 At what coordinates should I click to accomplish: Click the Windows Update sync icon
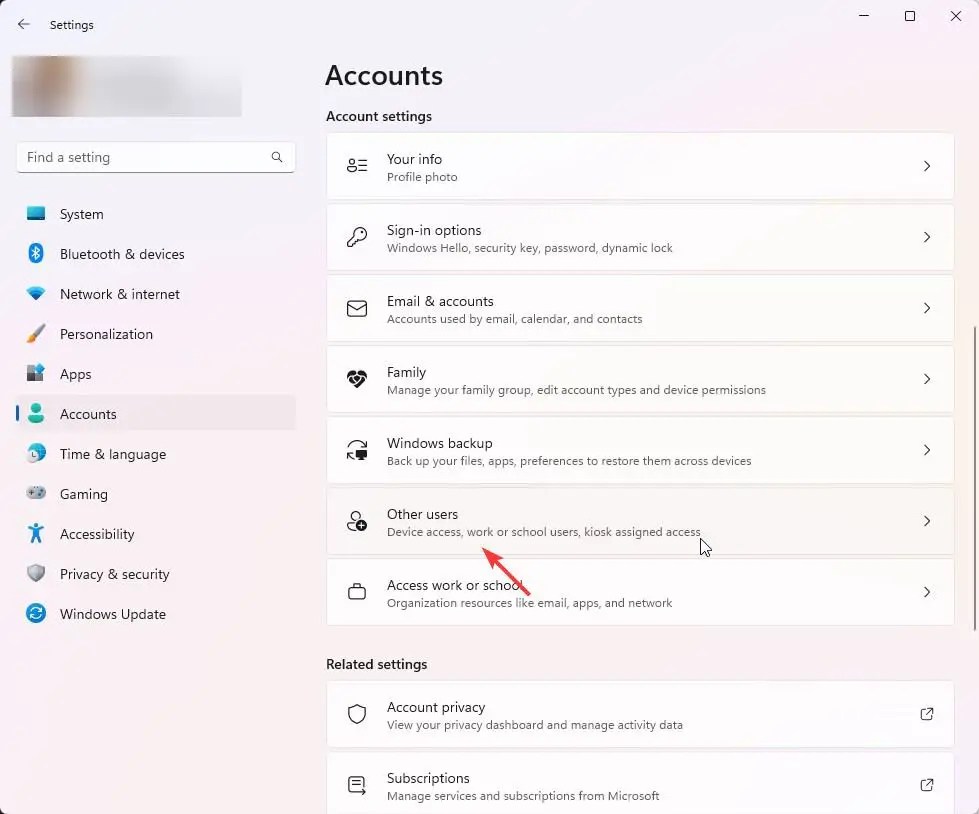pyautogui.click(x=36, y=614)
